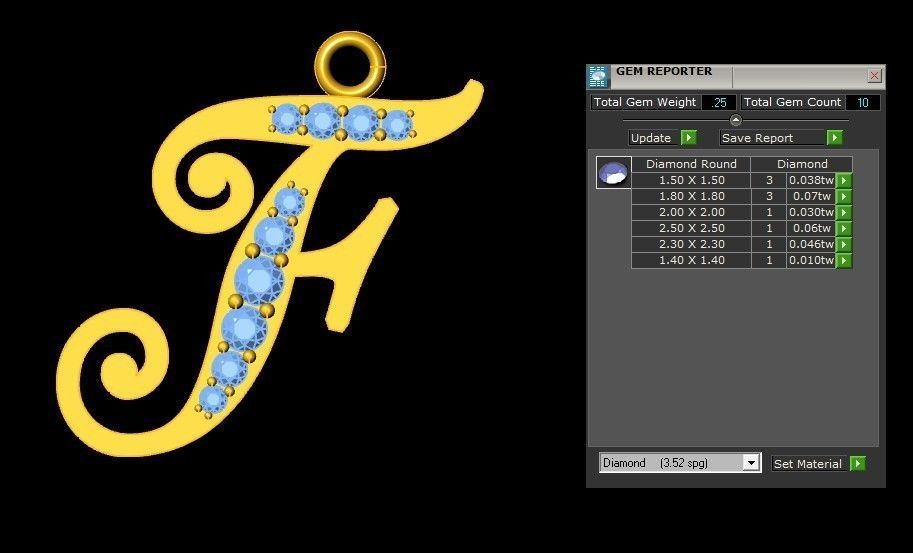Image resolution: width=913 pixels, height=553 pixels.
Task: Select the 1.50 X 1.50 size cell
Action: (x=691, y=180)
